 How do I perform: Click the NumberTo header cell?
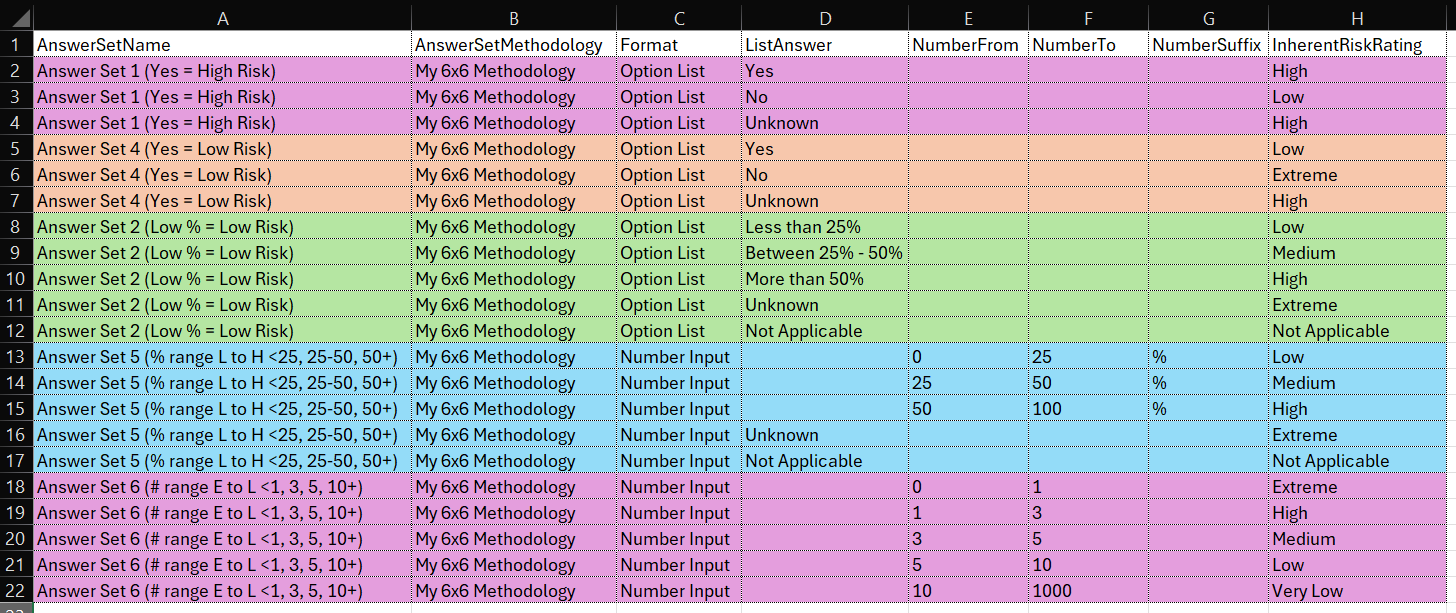1088,45
